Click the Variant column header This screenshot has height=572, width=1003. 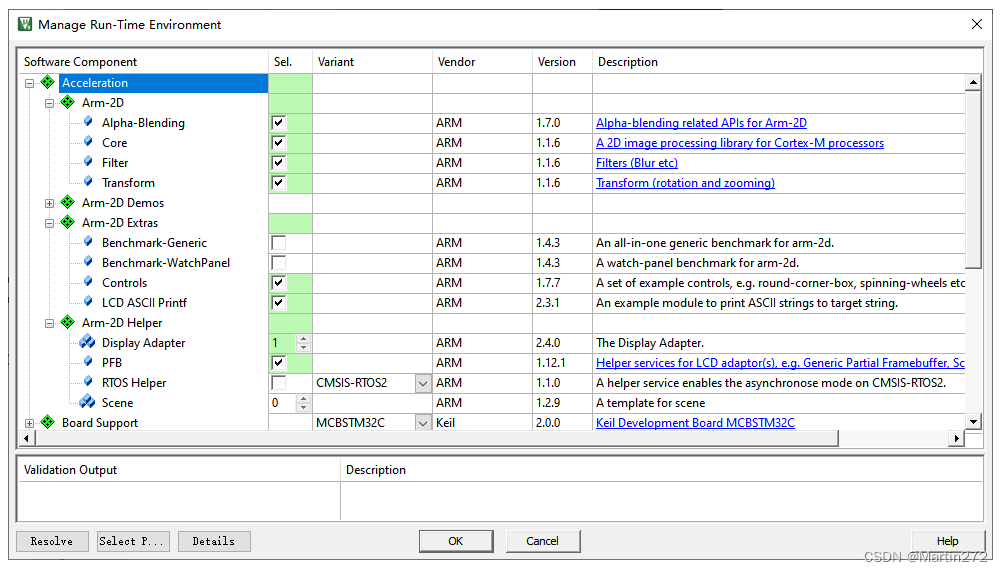pyautogui.click(x=372, y=61)
